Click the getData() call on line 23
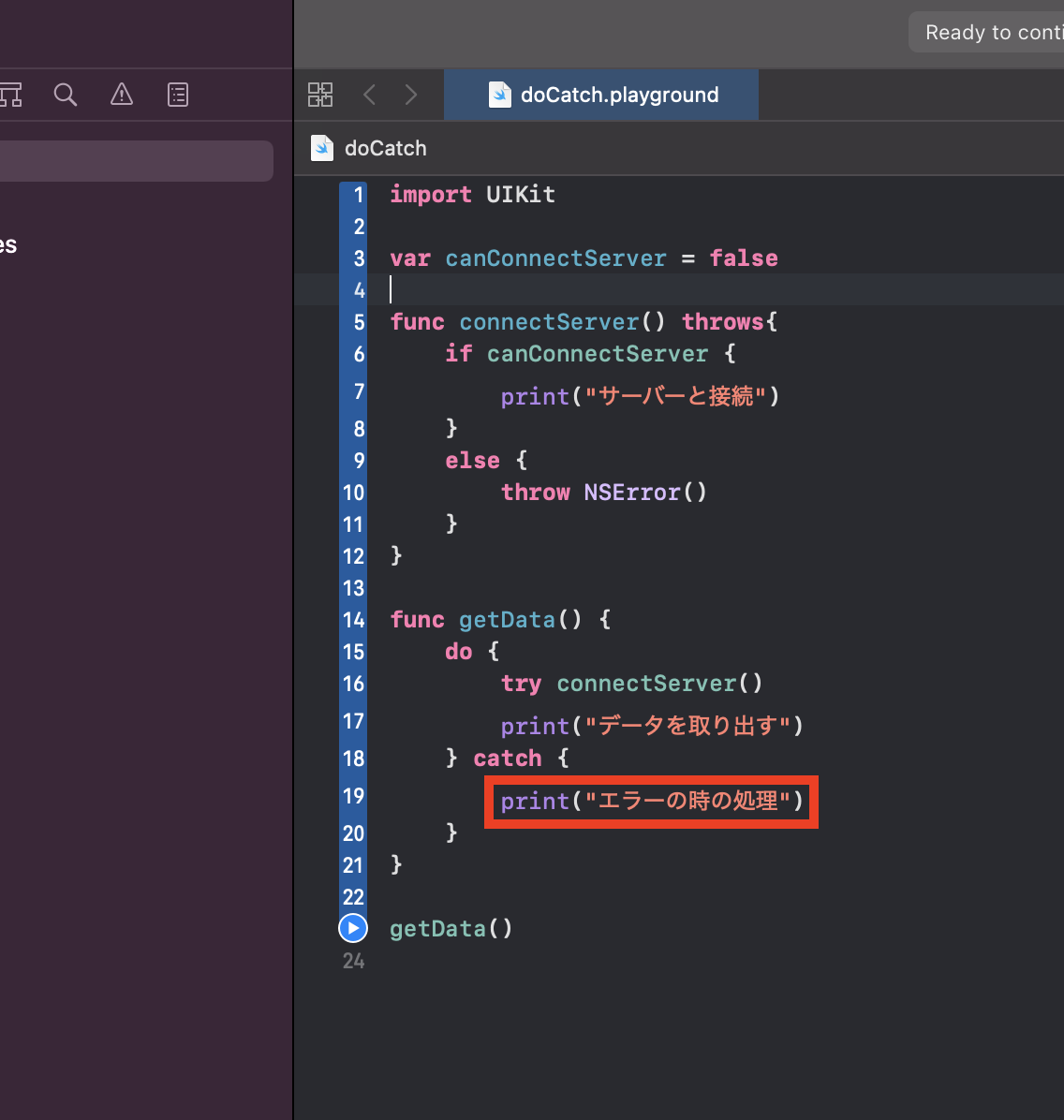This screenshot has height=1120, width=1064. tap(451, 929)
